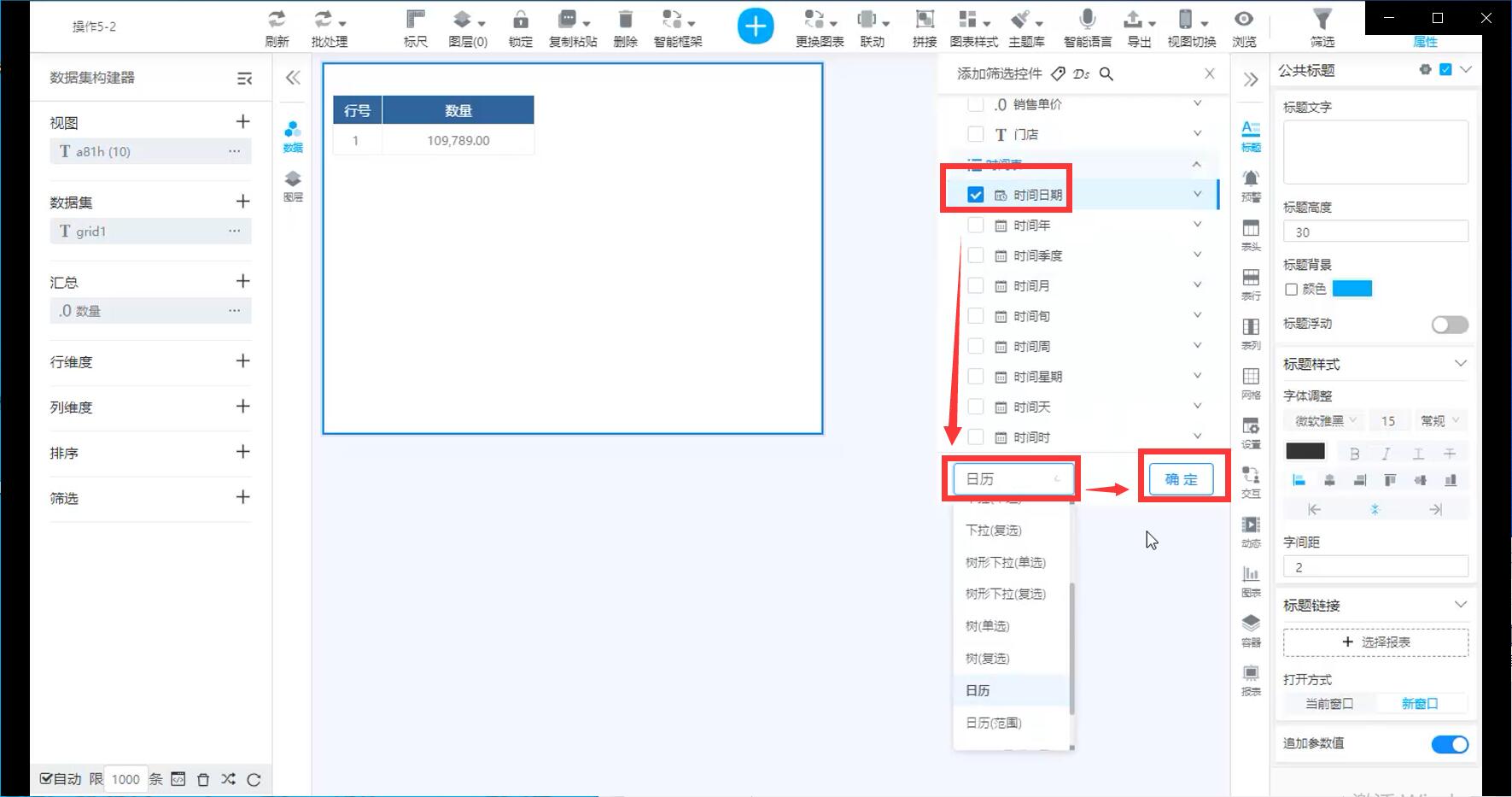Enable the 颜色 title background checkbox

click(1291, 290)
